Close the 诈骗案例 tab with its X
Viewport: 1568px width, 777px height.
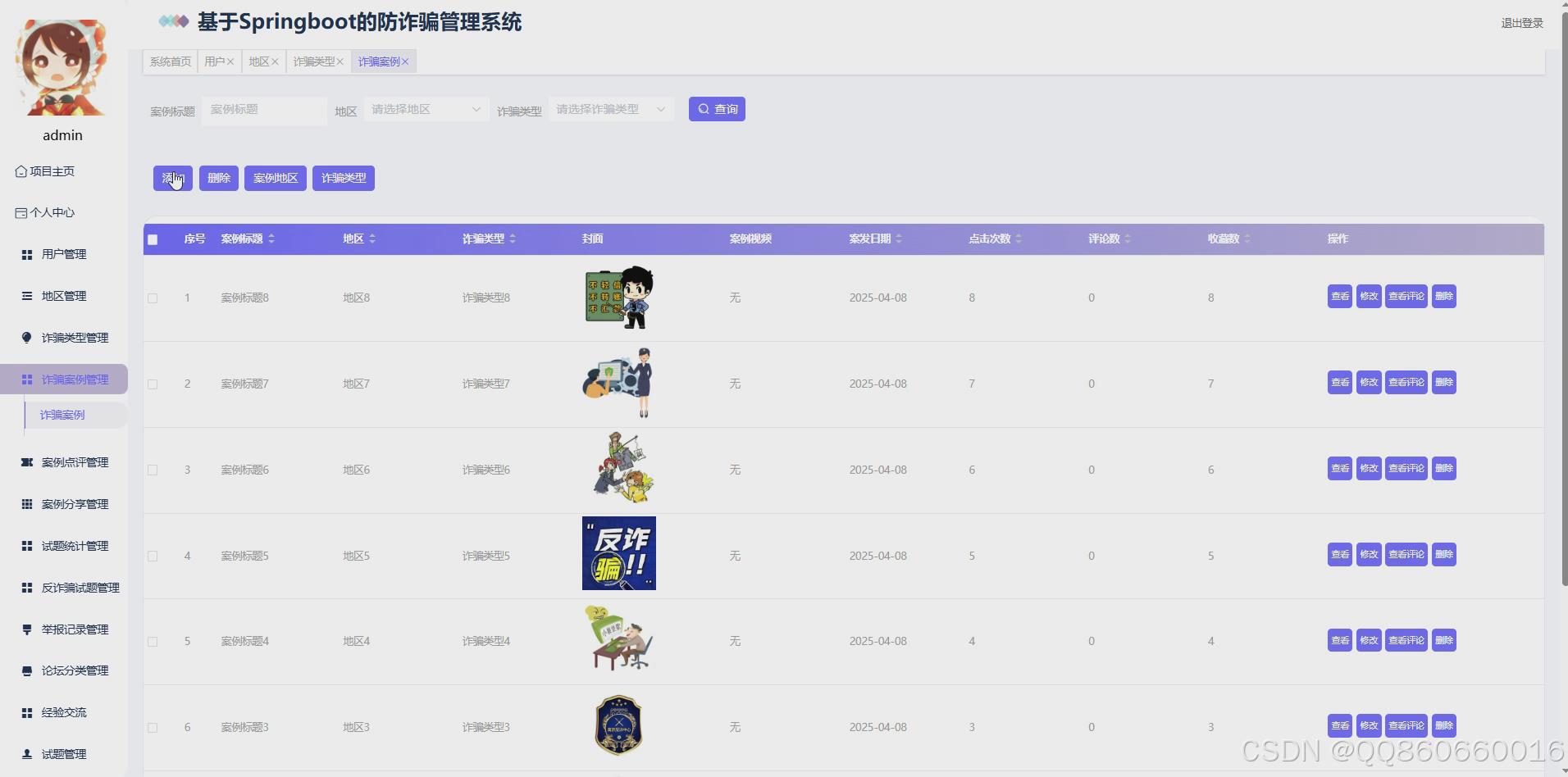click(405, 61)
